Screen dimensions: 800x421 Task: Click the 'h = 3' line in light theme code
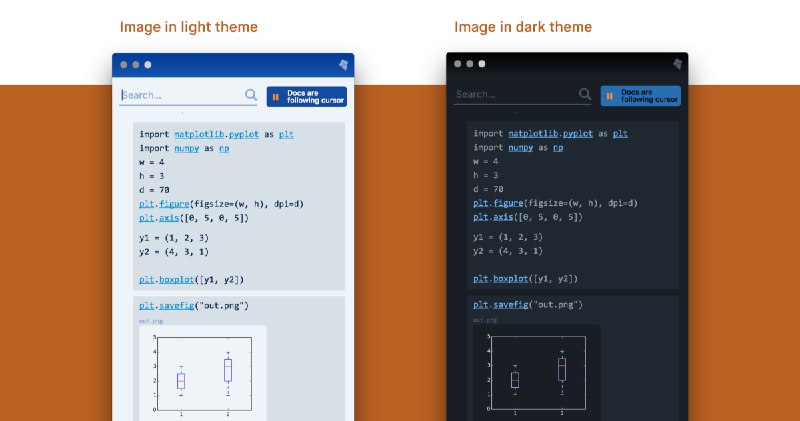(x=152, y=176)
